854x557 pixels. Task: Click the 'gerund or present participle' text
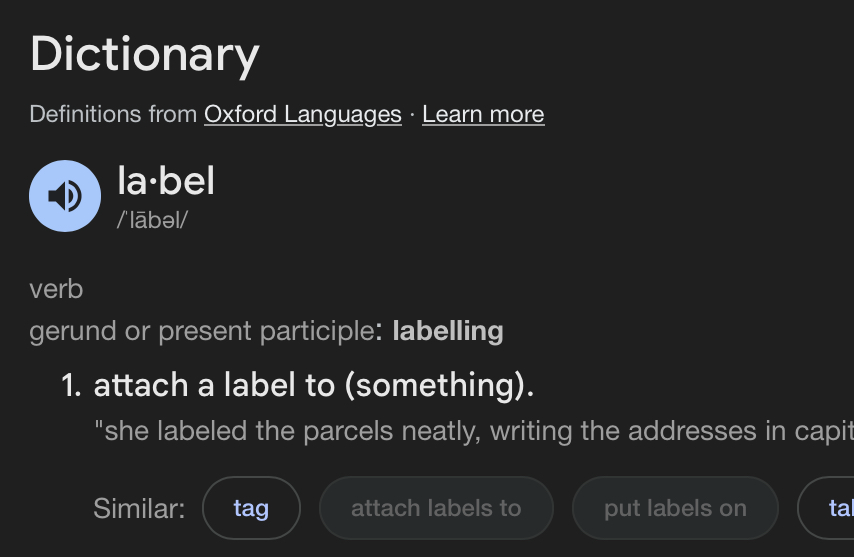click(202, 331)
